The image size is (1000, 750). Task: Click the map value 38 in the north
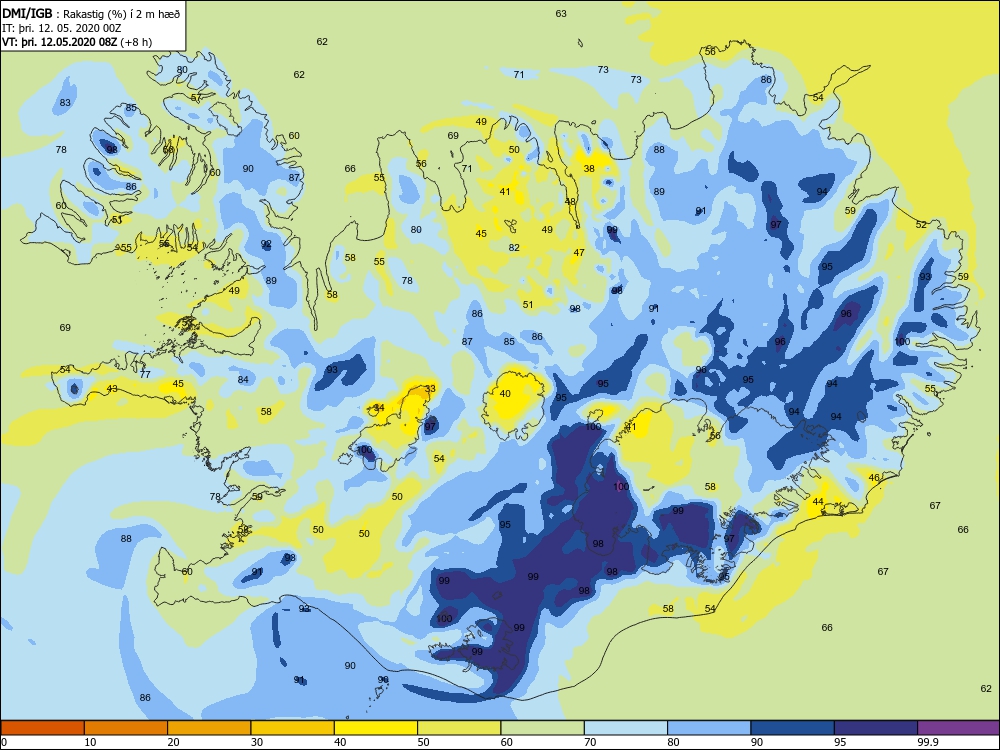pyautogui.click(x=589, y=168)
